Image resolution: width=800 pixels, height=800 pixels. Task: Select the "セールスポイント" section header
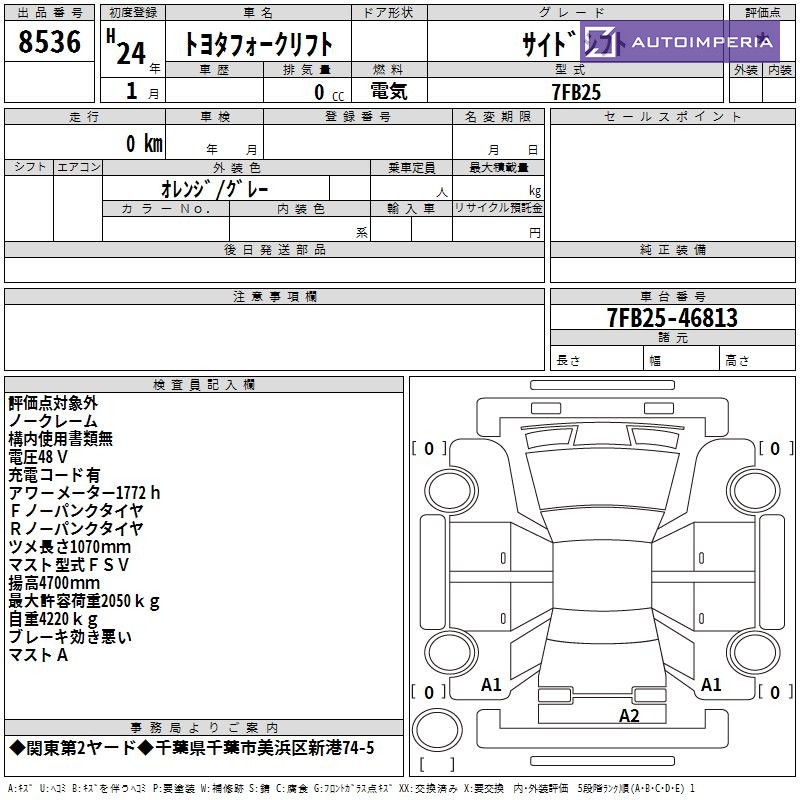tap(672, 117)
